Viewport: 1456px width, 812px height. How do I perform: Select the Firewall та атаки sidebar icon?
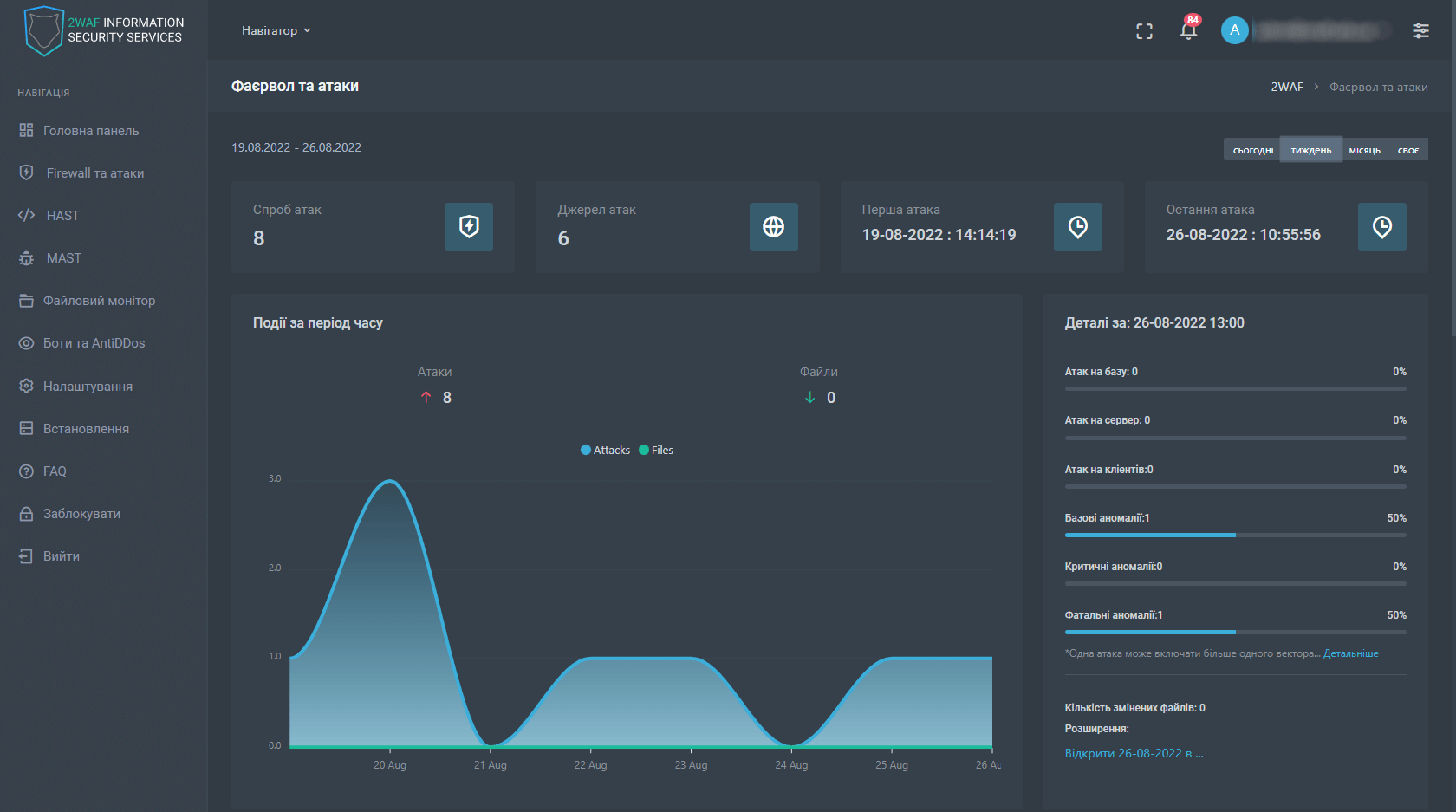26,172
